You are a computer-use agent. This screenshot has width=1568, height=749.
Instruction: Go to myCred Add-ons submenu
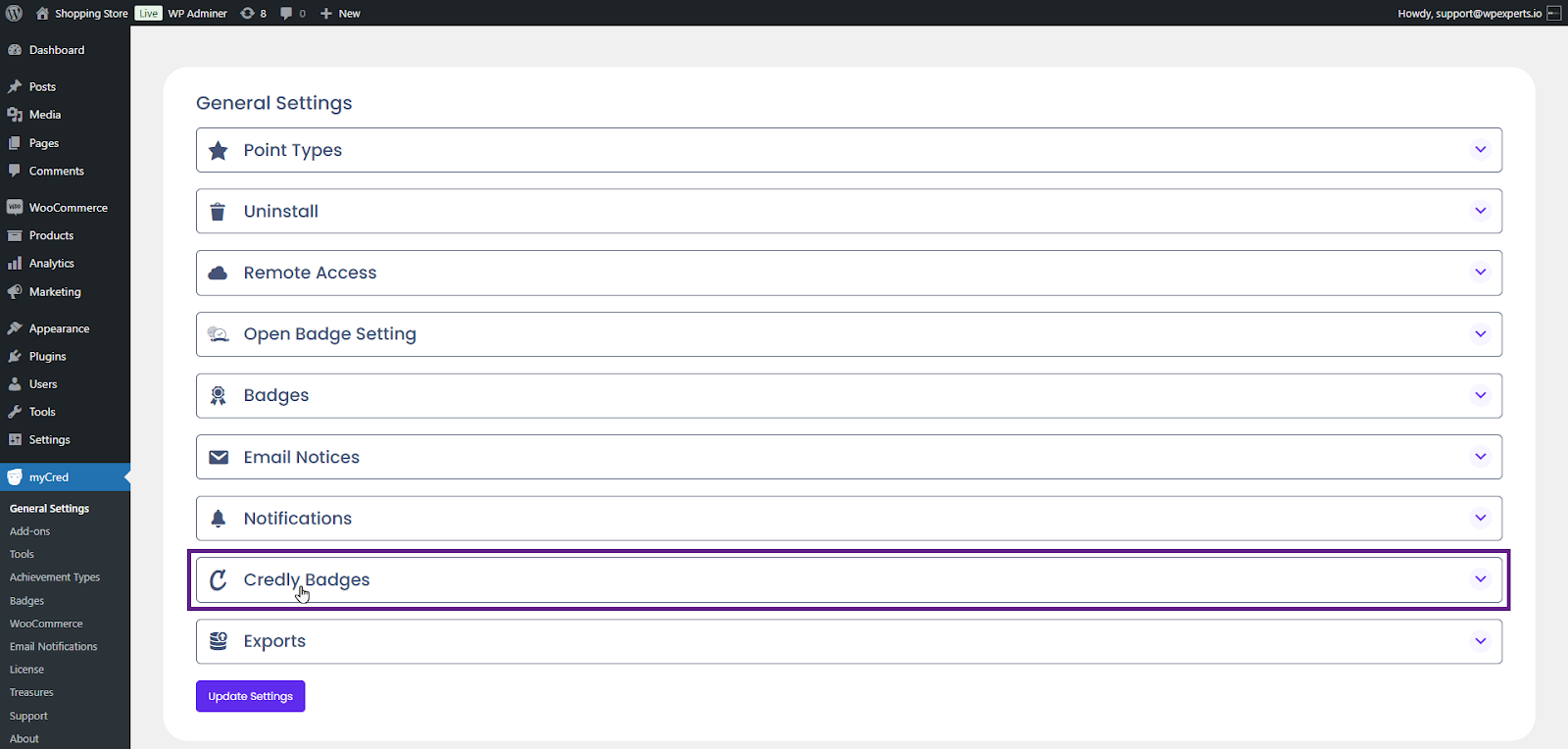tap(29, 531)
